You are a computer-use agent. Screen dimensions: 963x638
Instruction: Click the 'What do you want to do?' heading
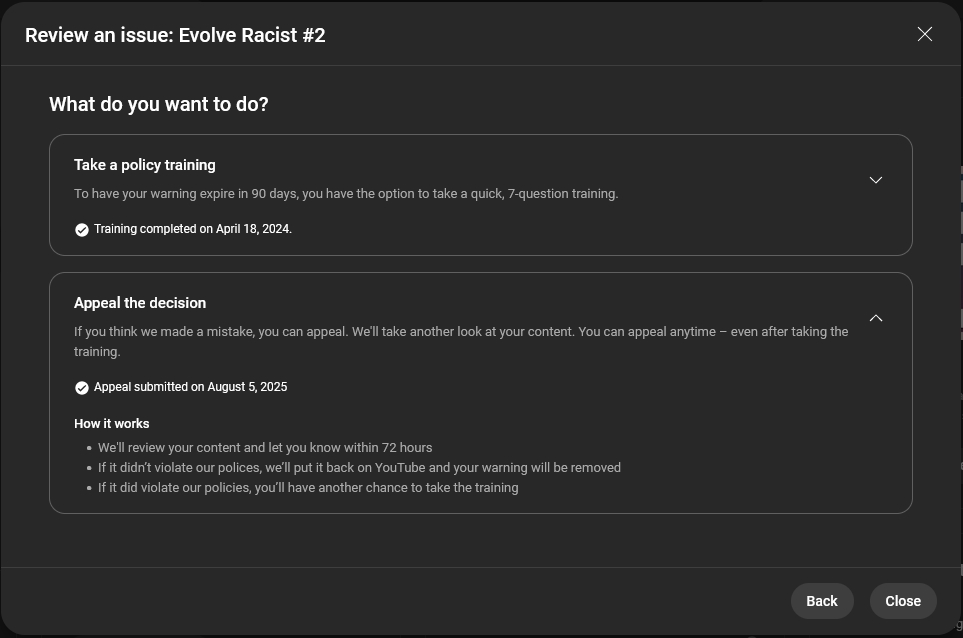click(159, 104)
